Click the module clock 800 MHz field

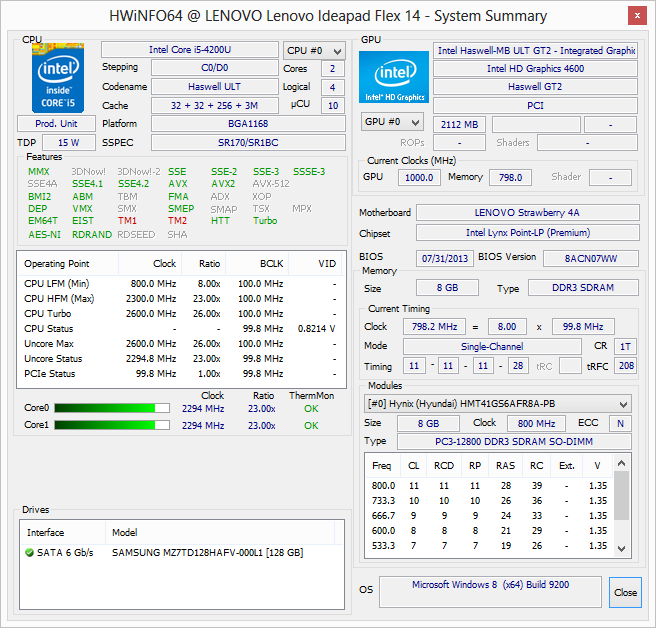[536, 423]
